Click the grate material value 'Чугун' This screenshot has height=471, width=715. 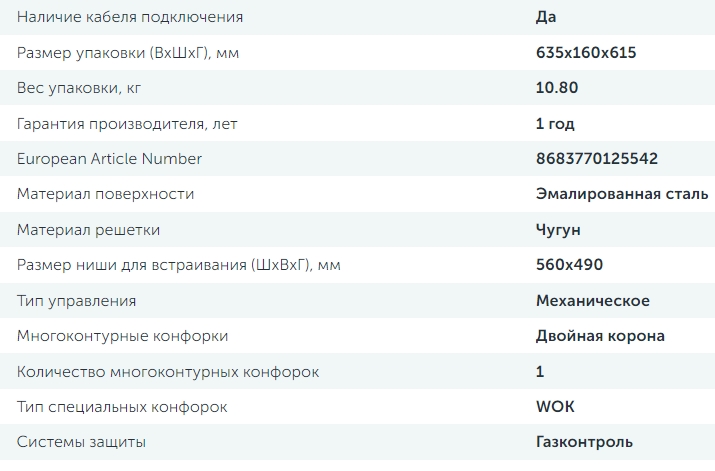(558, 230)
